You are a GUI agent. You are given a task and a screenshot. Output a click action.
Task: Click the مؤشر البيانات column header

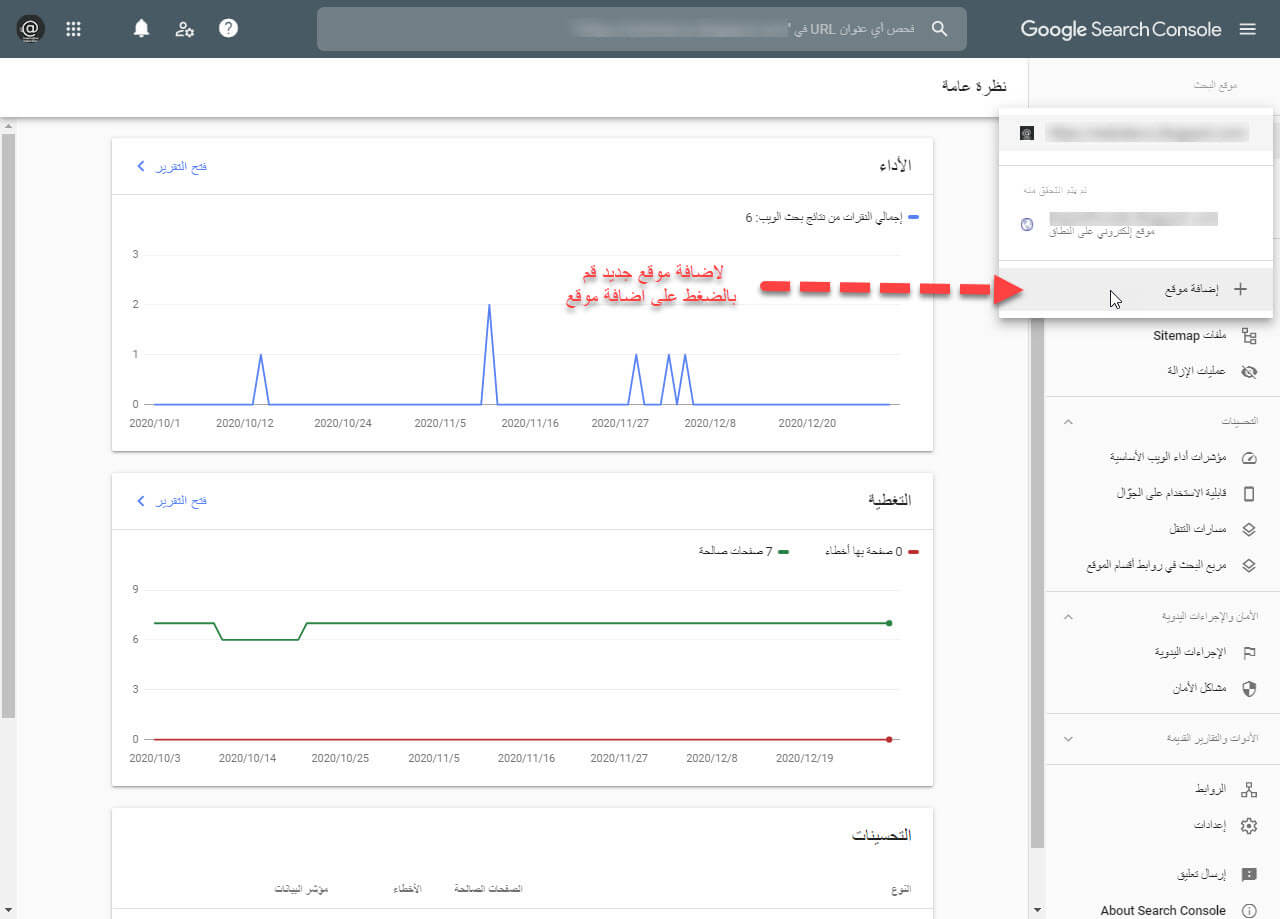click(302, 889)
